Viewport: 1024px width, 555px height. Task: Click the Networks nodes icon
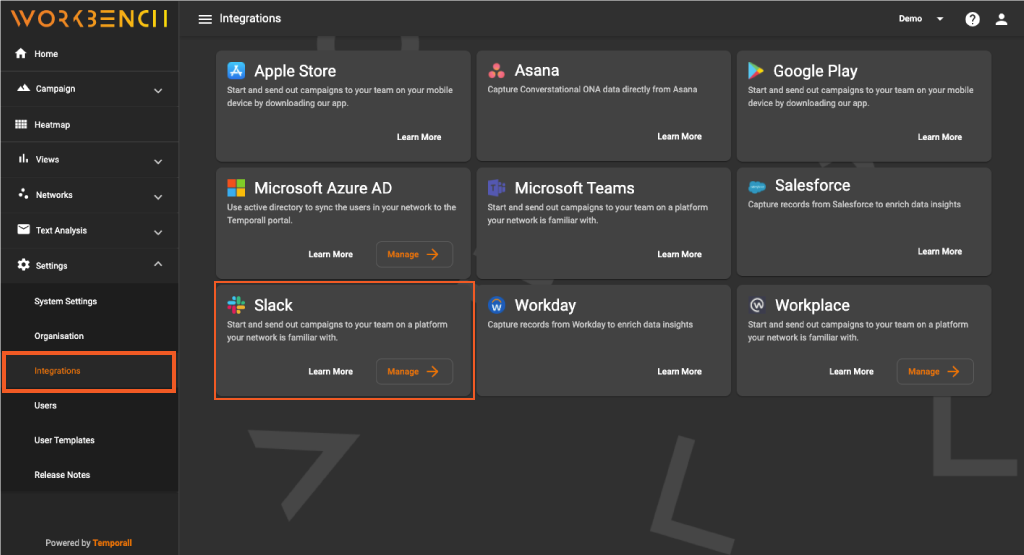24,194
